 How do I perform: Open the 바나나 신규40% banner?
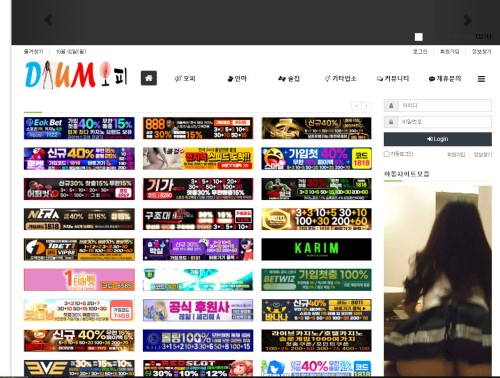316,310
